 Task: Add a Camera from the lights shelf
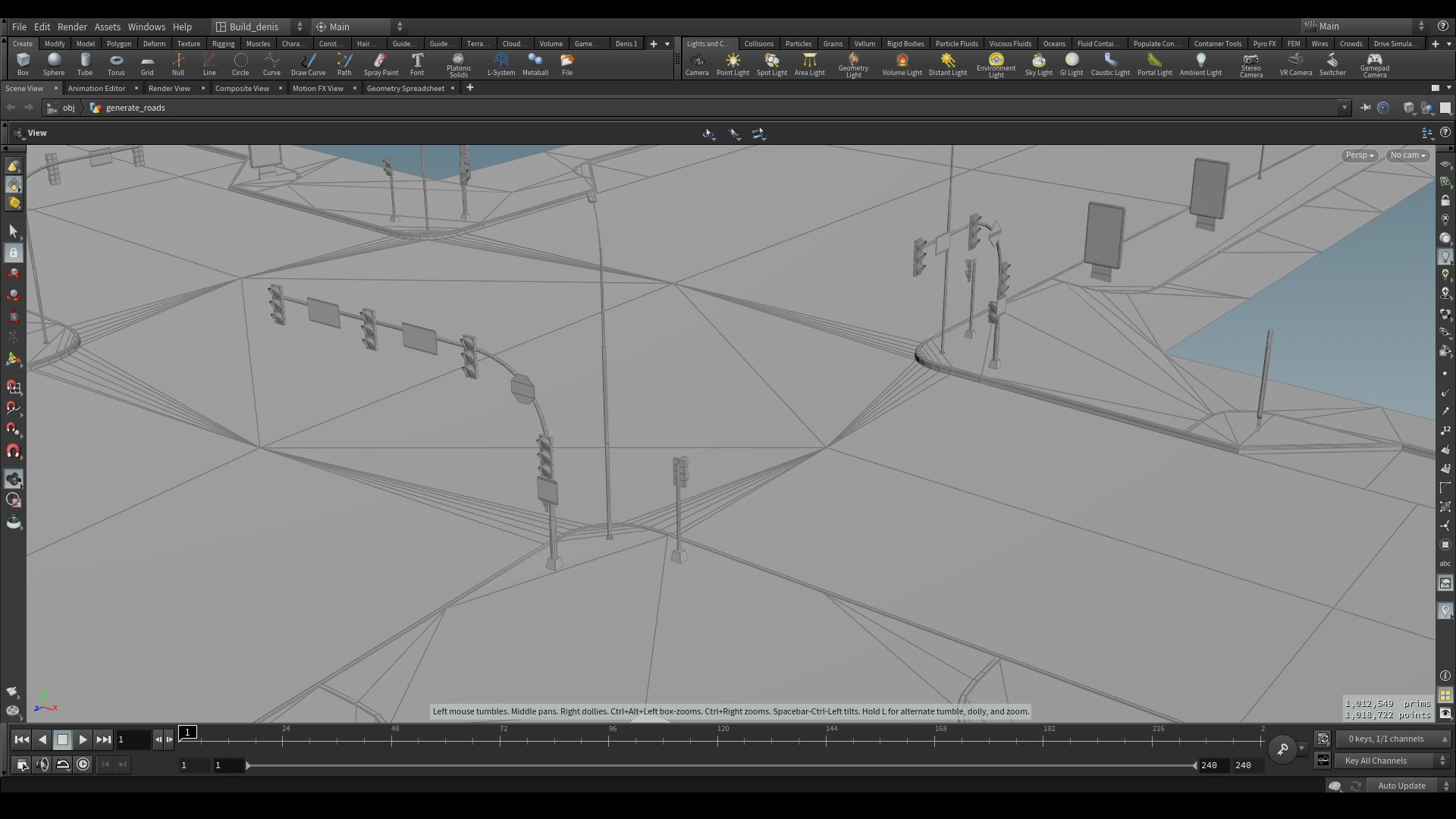pyautogui.click(x=697, y=64)
